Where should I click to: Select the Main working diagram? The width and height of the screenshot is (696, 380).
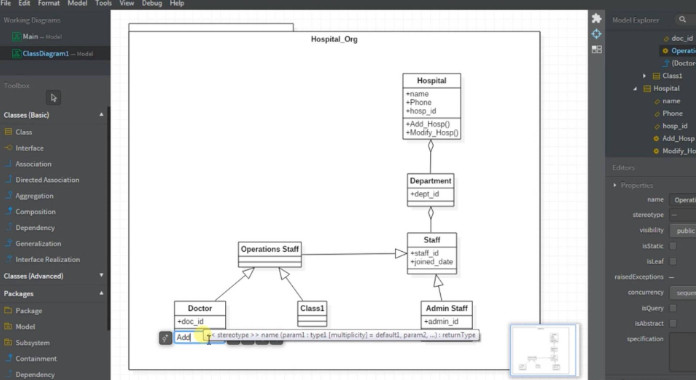coord(55,36)
